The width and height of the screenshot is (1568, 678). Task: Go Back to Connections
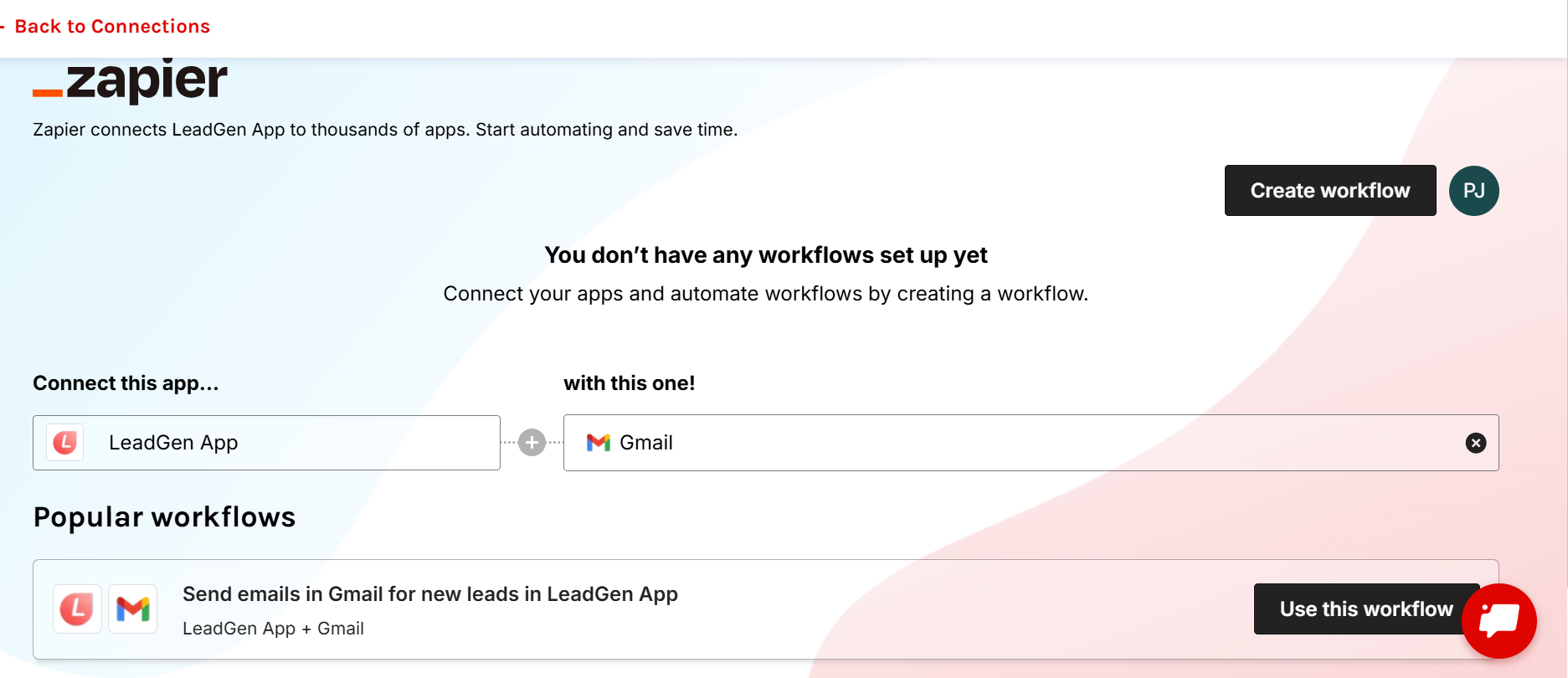[x=113, y=26]
